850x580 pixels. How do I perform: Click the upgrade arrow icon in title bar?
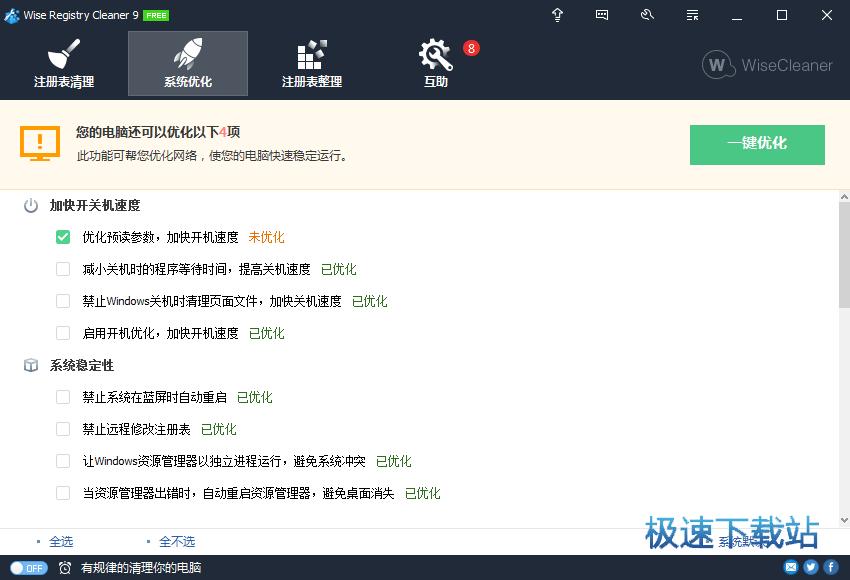[x=557, y=15]
